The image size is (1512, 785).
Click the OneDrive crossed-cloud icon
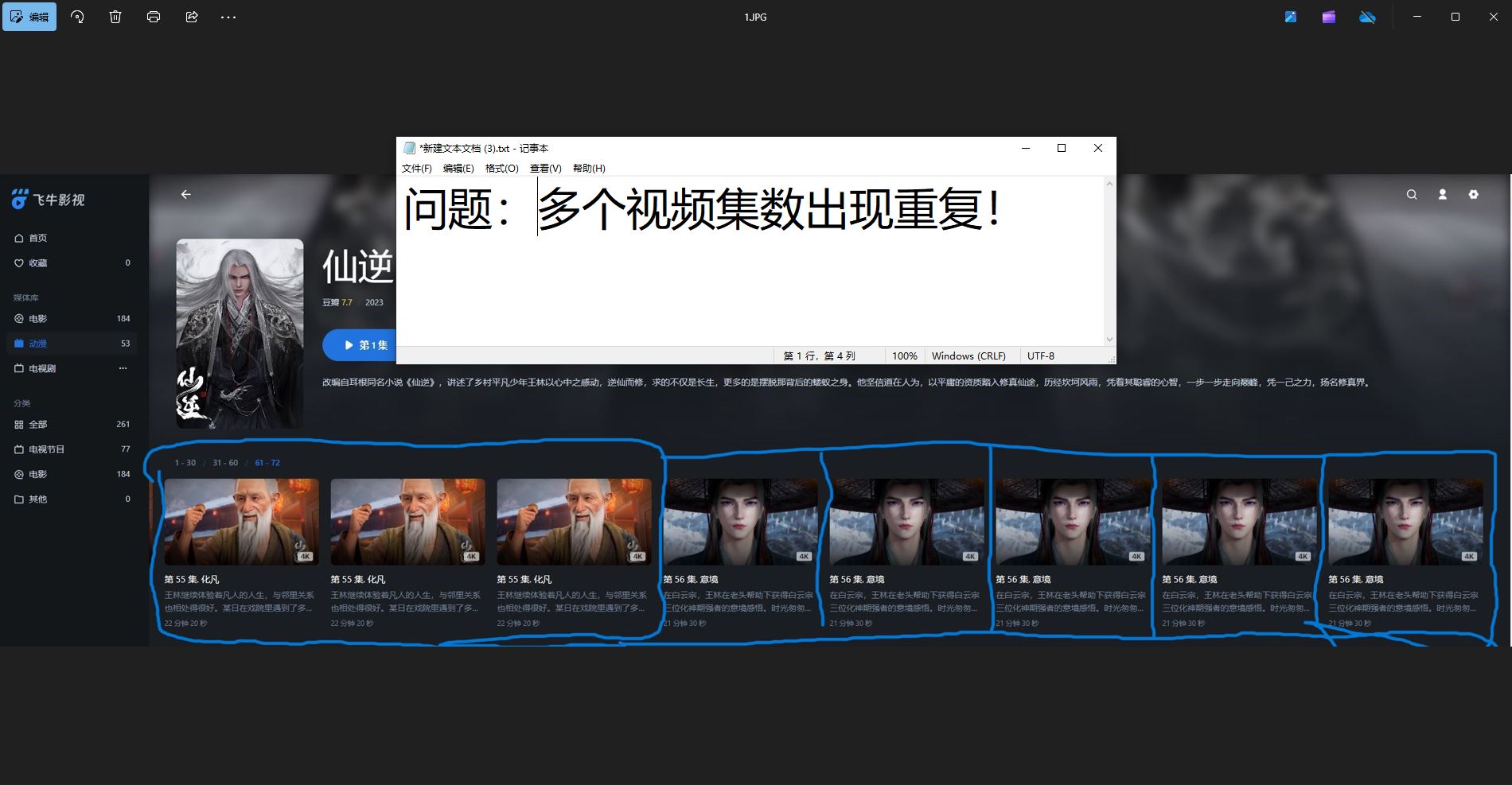1367,17
